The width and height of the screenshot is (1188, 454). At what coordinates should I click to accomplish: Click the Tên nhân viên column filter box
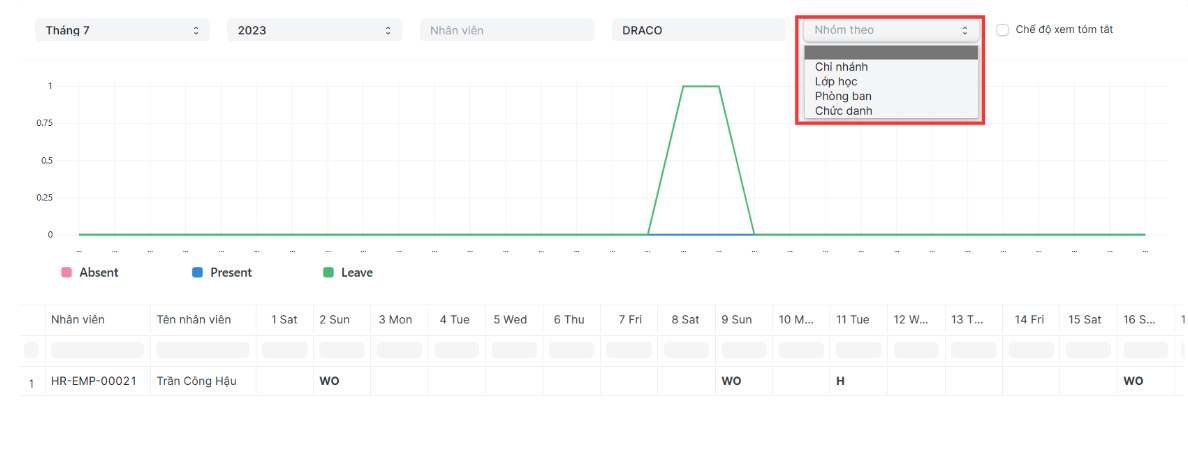pos(203,350)
